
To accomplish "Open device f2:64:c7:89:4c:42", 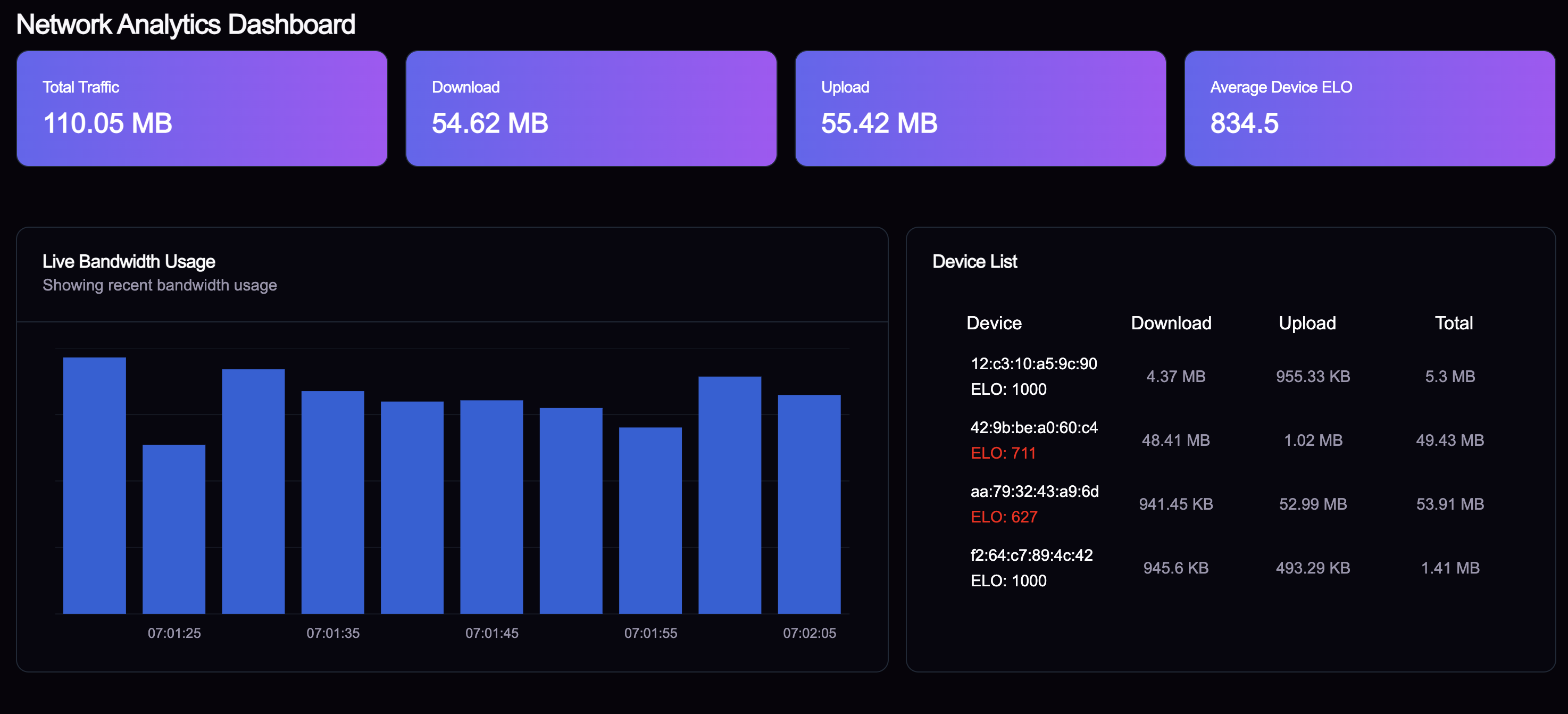I will pyautogui.click(x=1031, y=555).
